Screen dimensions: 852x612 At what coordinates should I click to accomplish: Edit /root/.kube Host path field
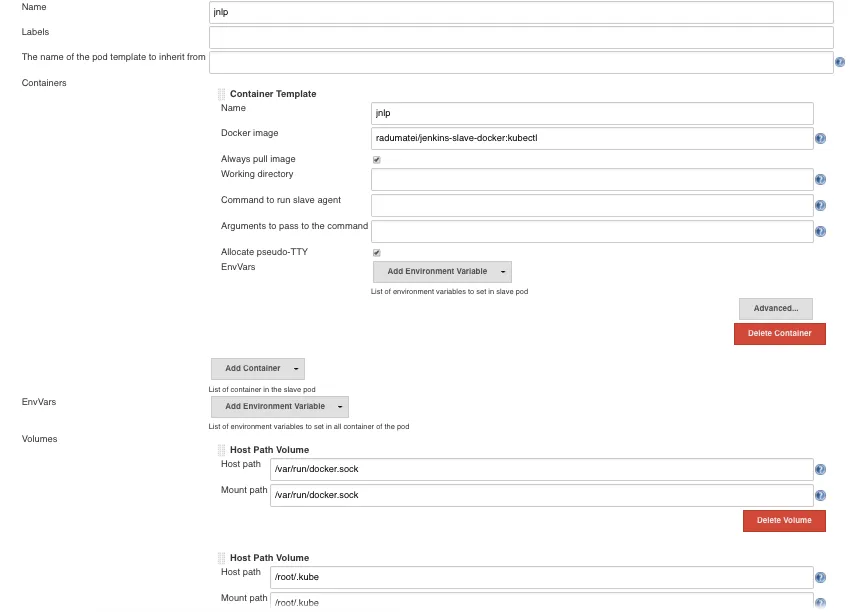point(542,577)
